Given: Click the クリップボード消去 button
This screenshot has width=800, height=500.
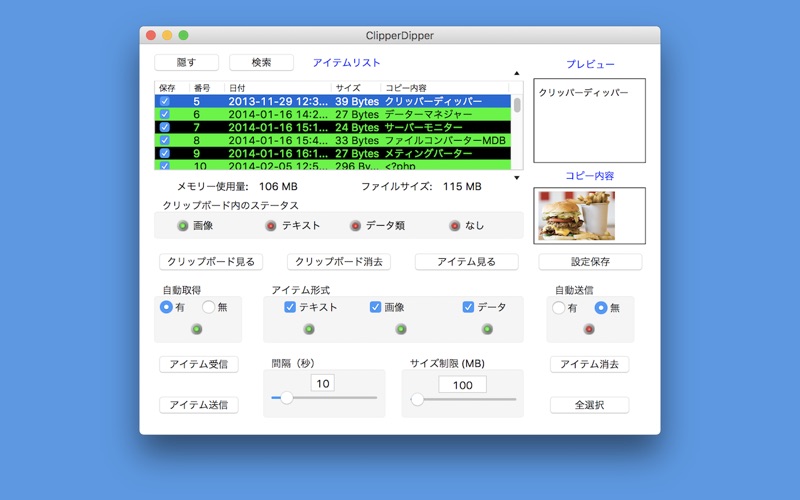Looking at the screenshot, I should pyautogui.click(x=339, y=262).
